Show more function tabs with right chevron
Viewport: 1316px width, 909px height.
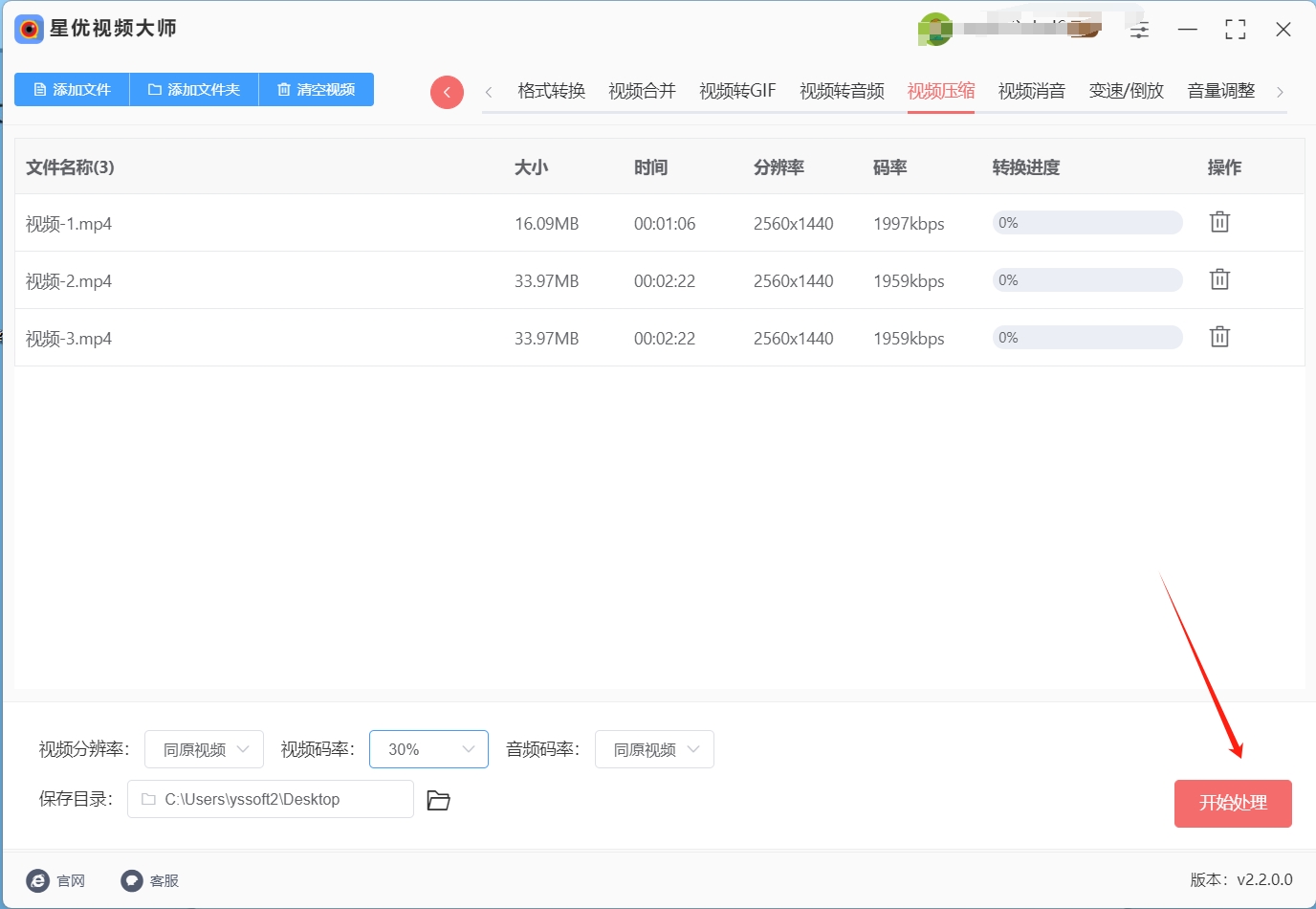tap(1280, 92)
